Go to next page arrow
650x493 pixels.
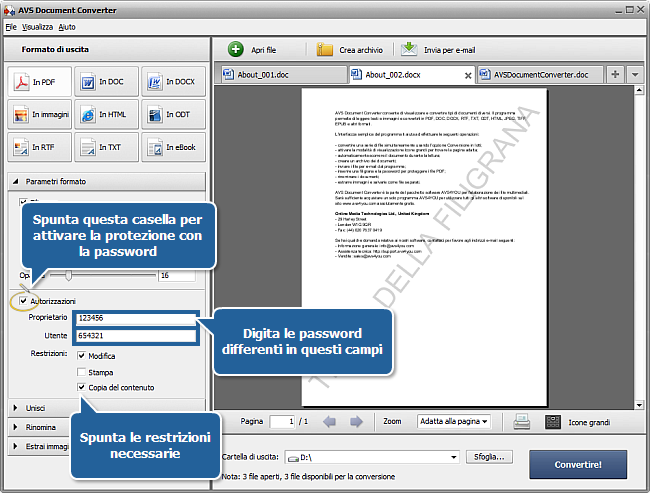click(356, 422)
